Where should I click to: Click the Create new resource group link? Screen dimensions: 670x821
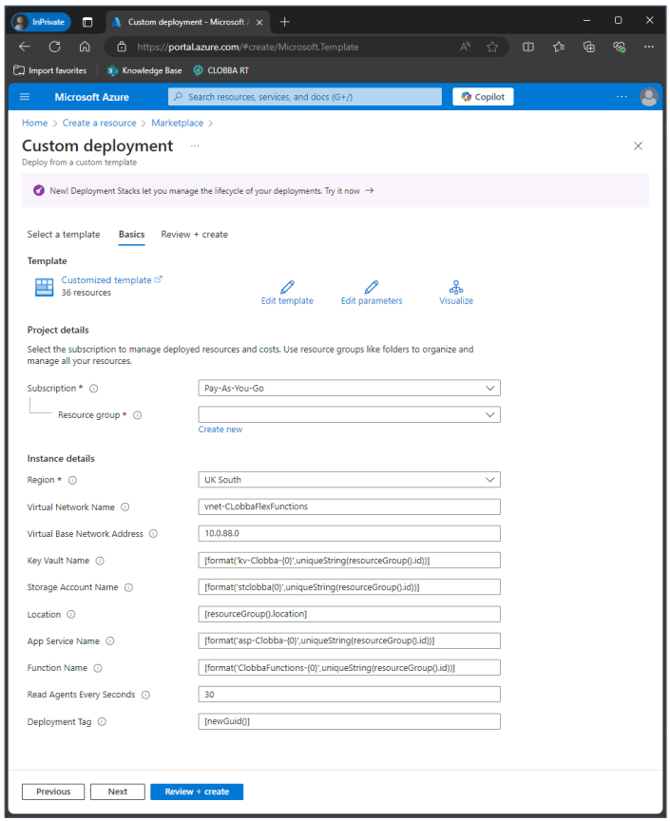point(220,430)
